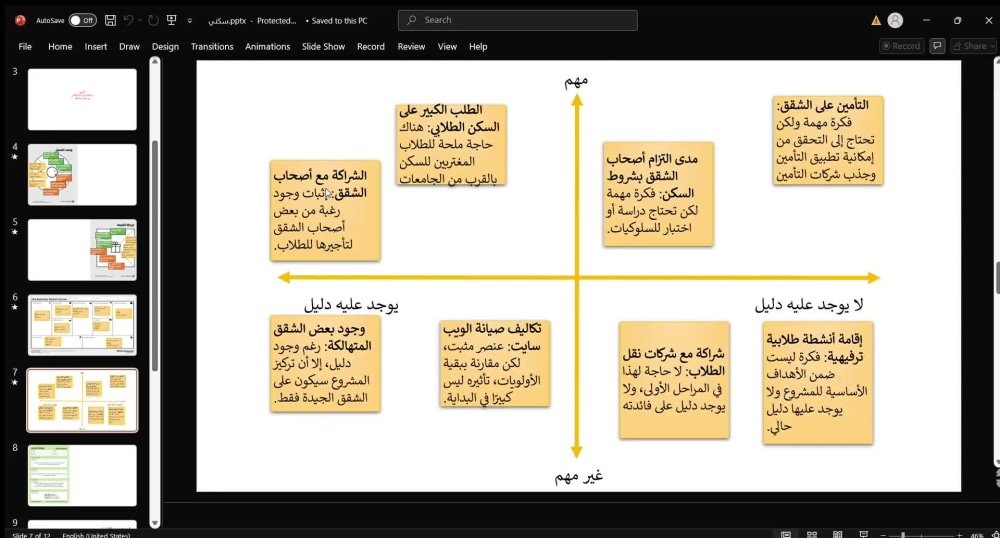Open the Record tab in the ribbon

(371, 47)
